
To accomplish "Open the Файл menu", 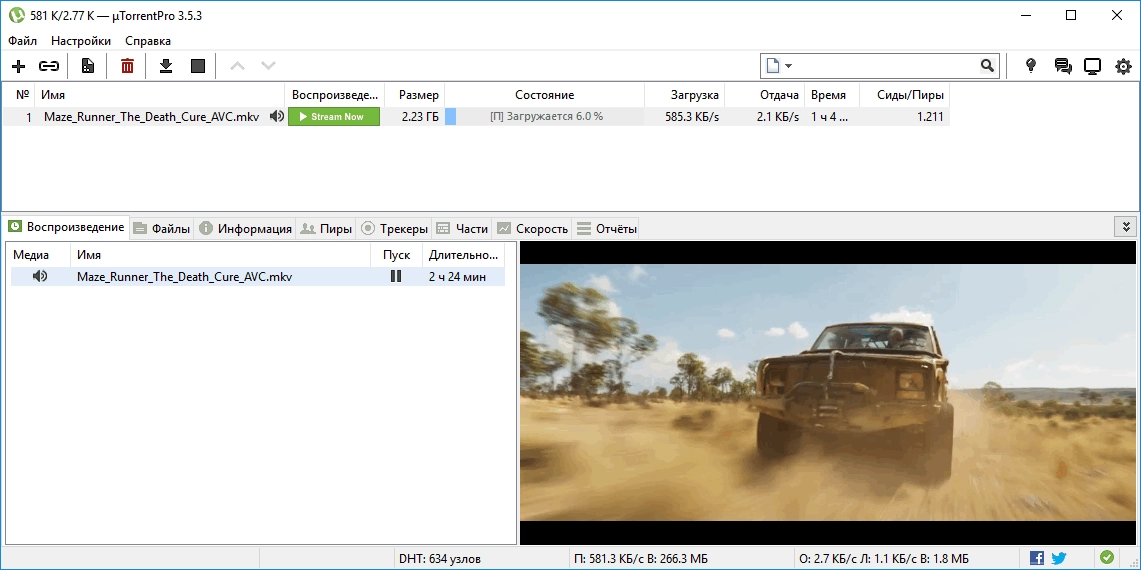I will click(23, 41).
